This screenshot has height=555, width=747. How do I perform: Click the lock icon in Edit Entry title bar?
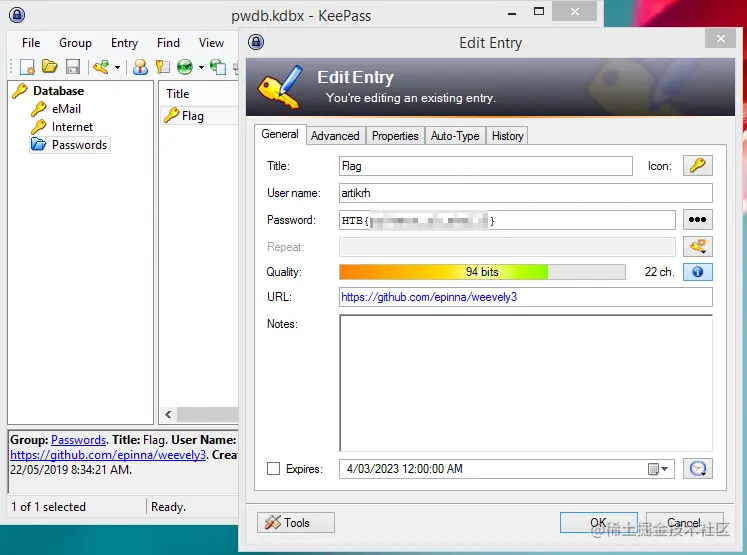pyautogui.click(x=256, y=42)
